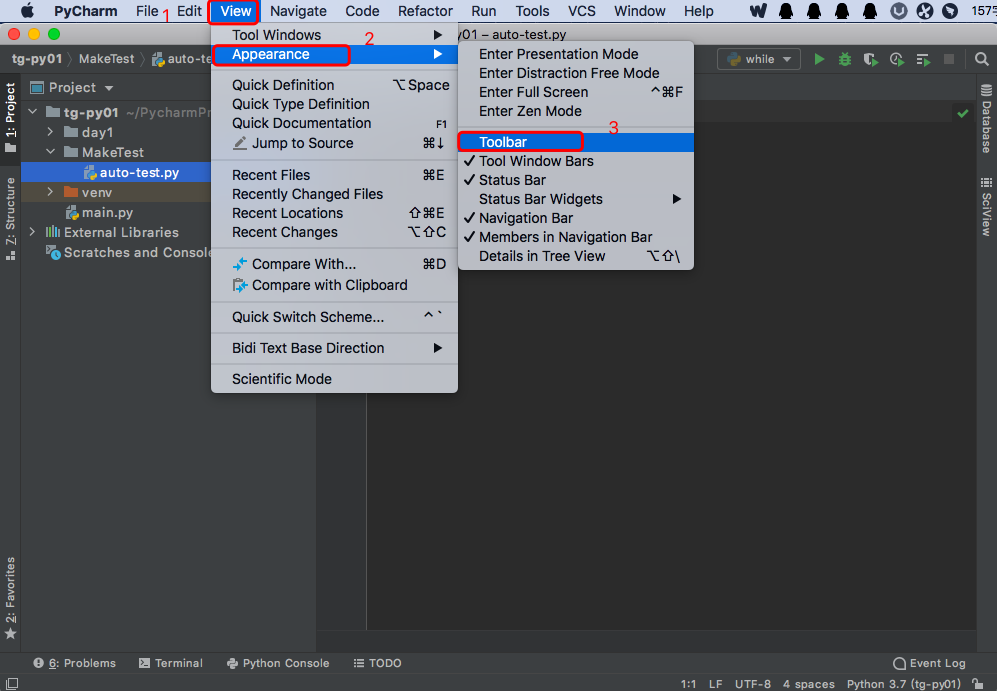
Task: Open the Apple menu
Action: pyautogui.click(x=27, y=11)
